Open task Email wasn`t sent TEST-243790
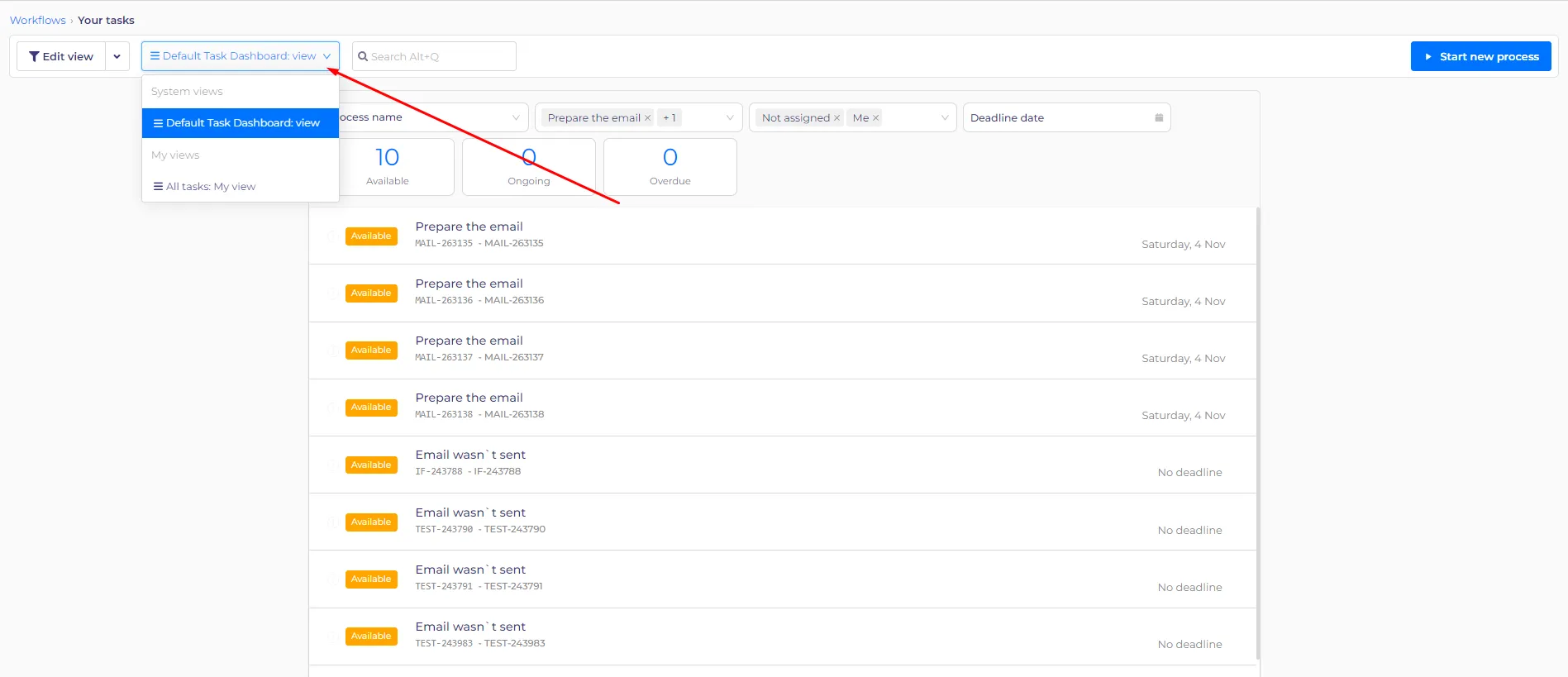The image size is (1568, 677). point(782,522)
